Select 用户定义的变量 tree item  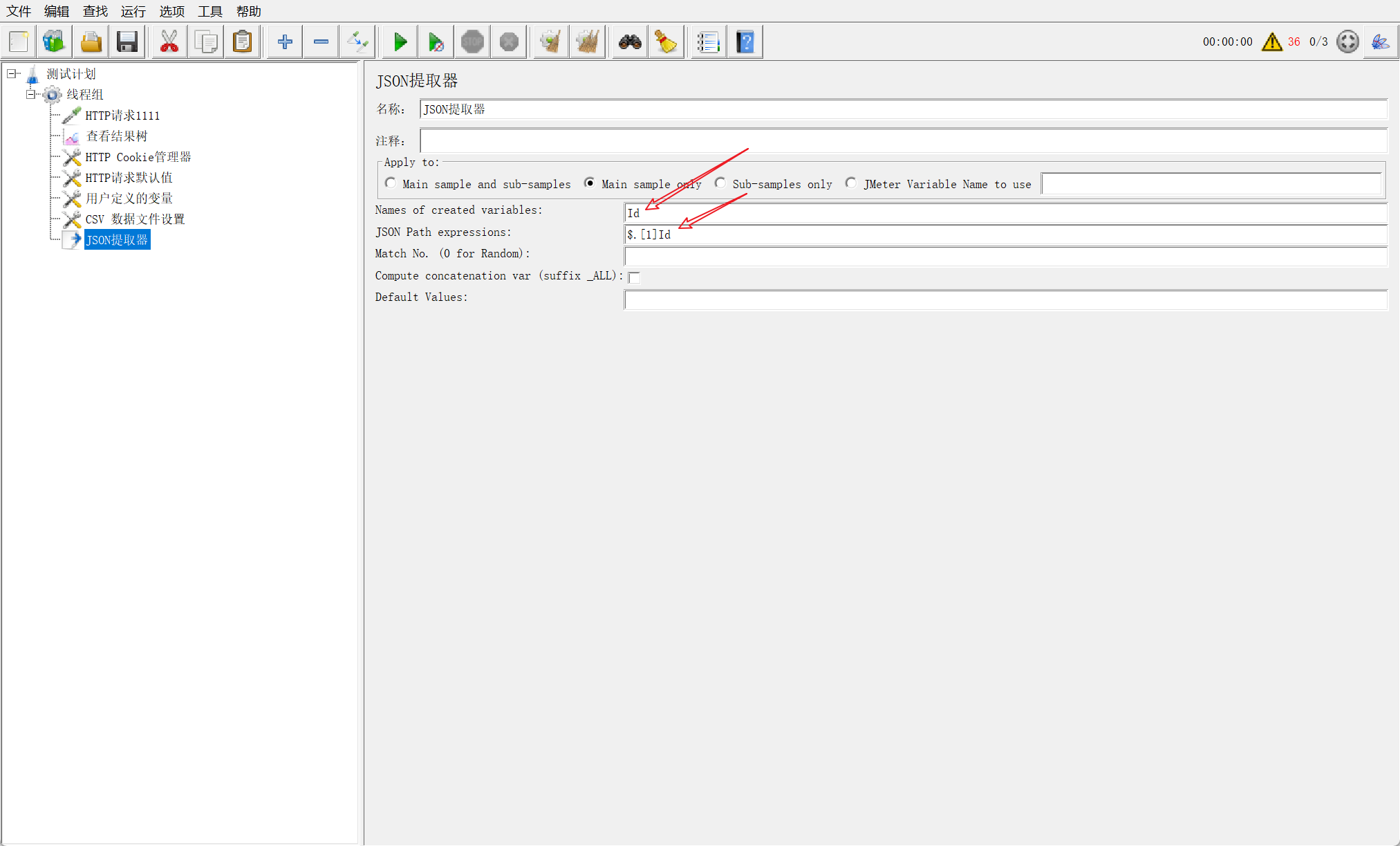(129, 199)
